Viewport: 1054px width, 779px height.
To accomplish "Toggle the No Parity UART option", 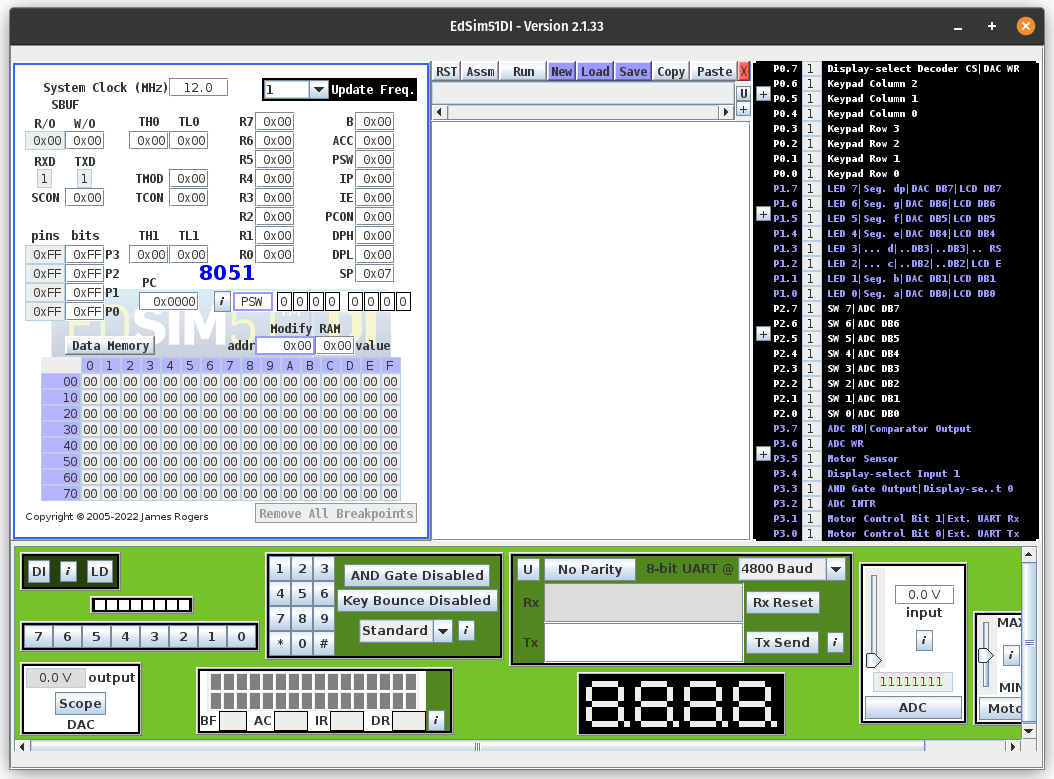I will tap(590, 569).
